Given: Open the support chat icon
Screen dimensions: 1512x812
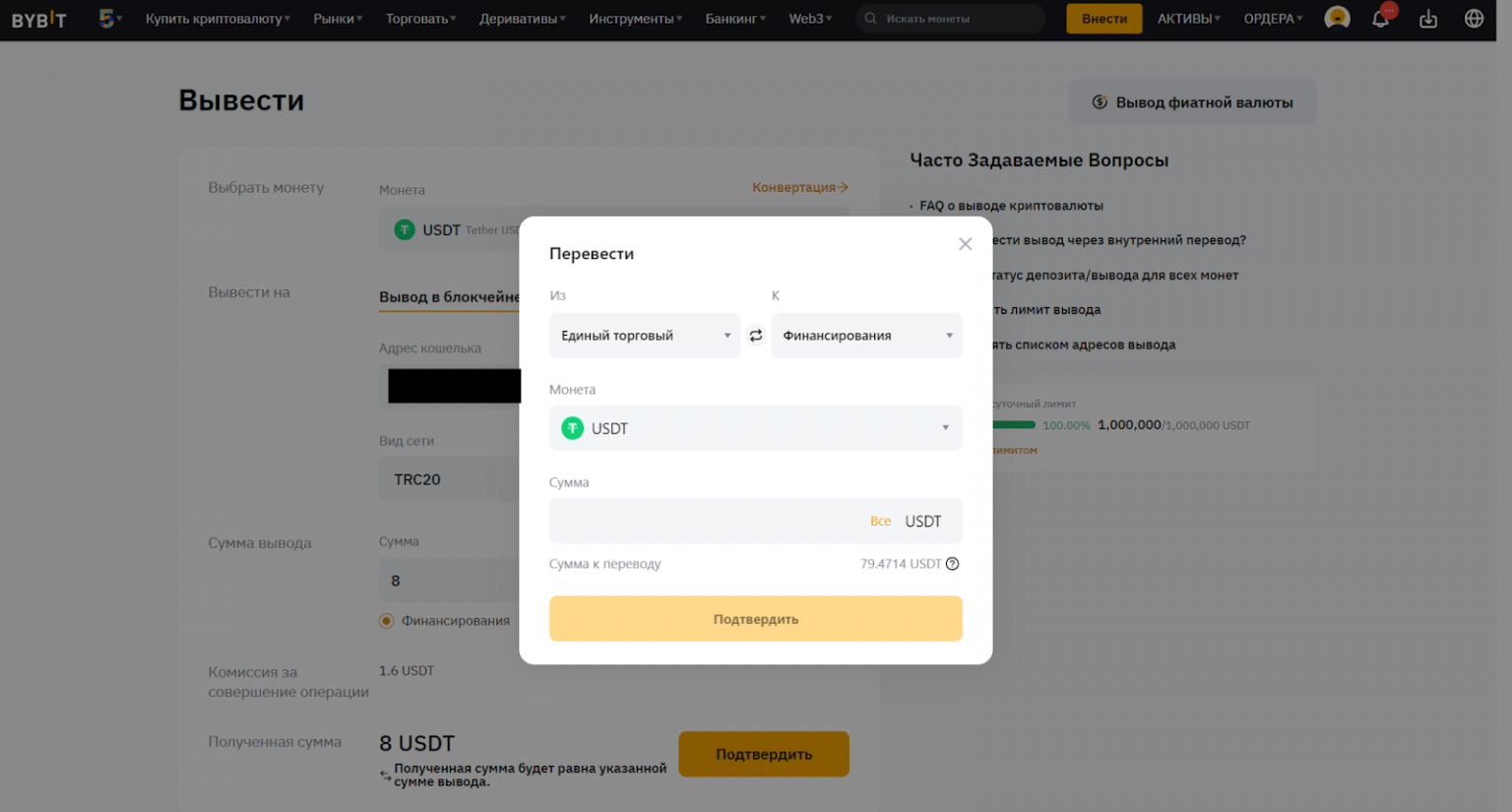Looking at the screenshot, I should 1336,17.
